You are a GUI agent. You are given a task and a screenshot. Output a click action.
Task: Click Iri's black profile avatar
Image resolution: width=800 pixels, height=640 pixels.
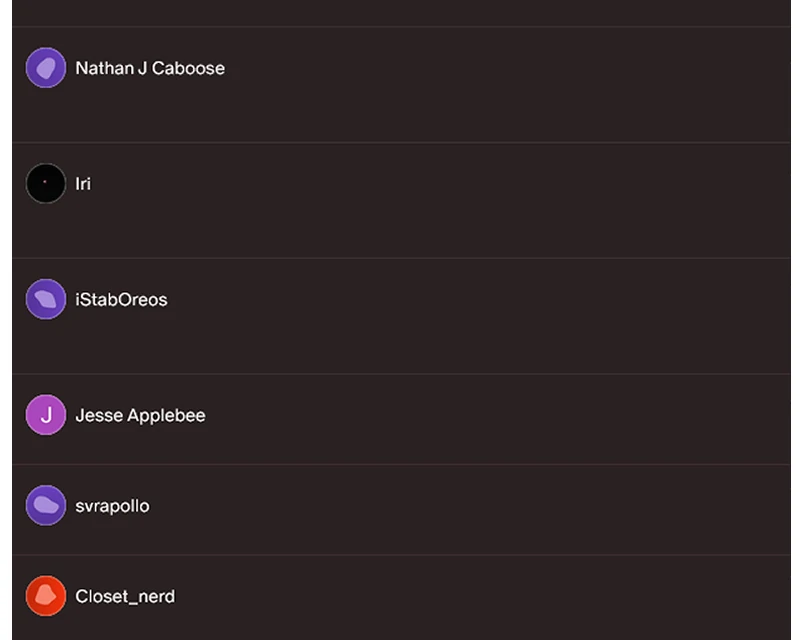pos(46,183)
